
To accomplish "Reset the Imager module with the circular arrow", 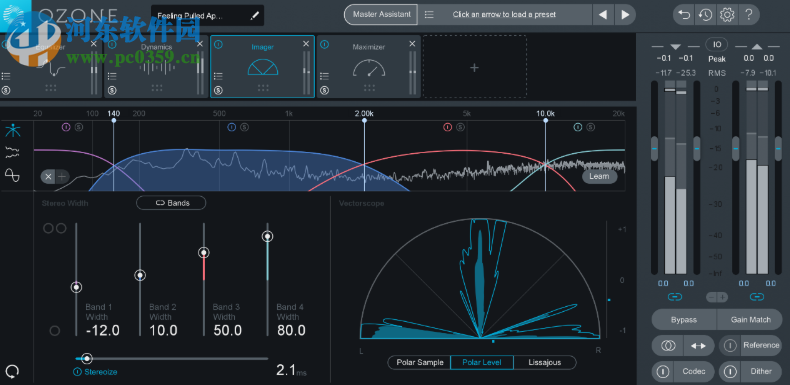I will coord(13,372).
